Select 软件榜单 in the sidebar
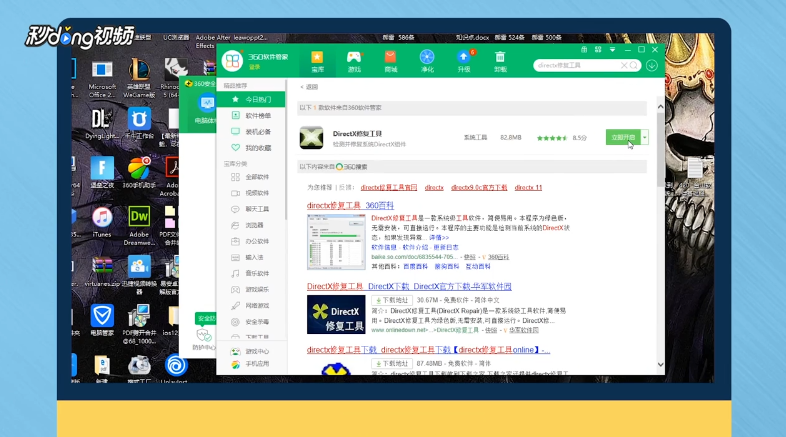Image resolution: width=786 pixels, height=437 pixels. click(x=251, y=116)
